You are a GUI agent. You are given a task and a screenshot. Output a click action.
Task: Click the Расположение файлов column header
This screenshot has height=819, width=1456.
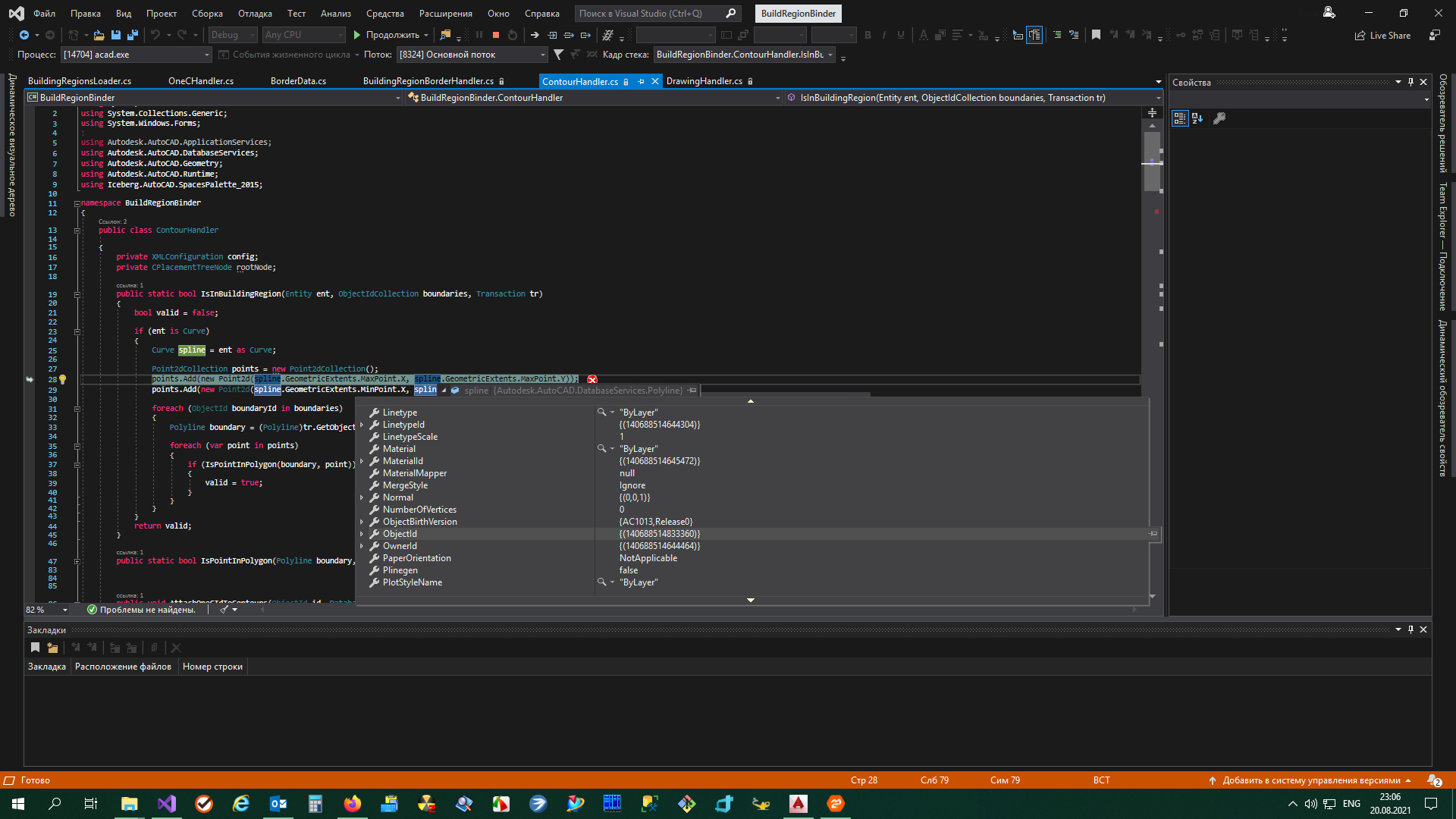123,667
